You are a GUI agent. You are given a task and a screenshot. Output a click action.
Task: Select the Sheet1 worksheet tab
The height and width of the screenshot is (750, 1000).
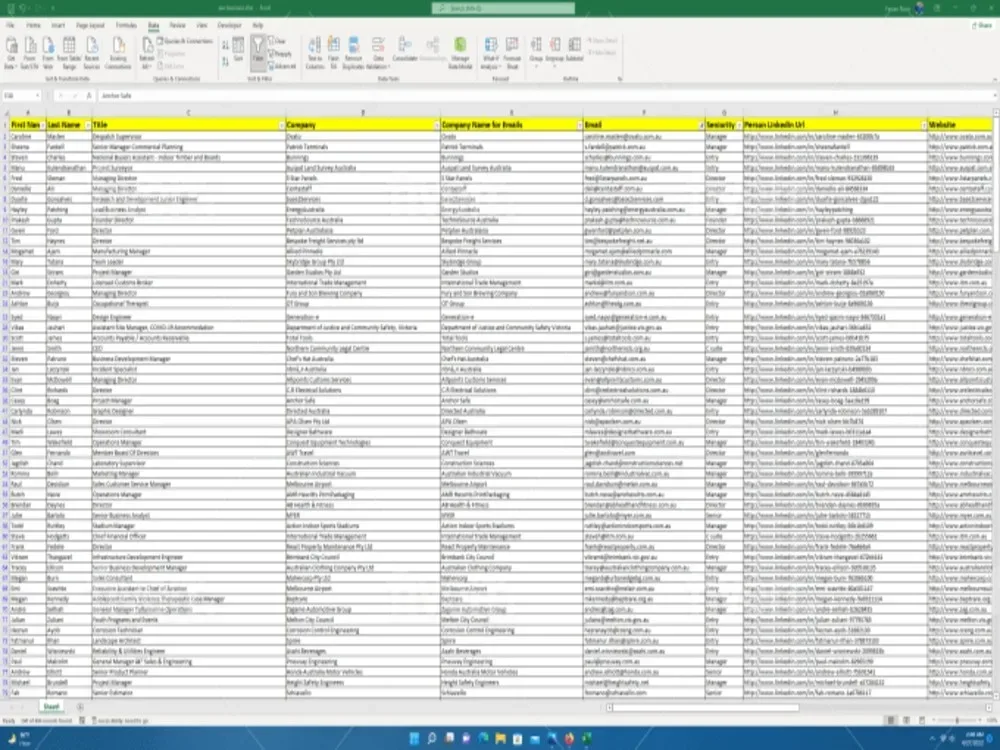[51, 707]
